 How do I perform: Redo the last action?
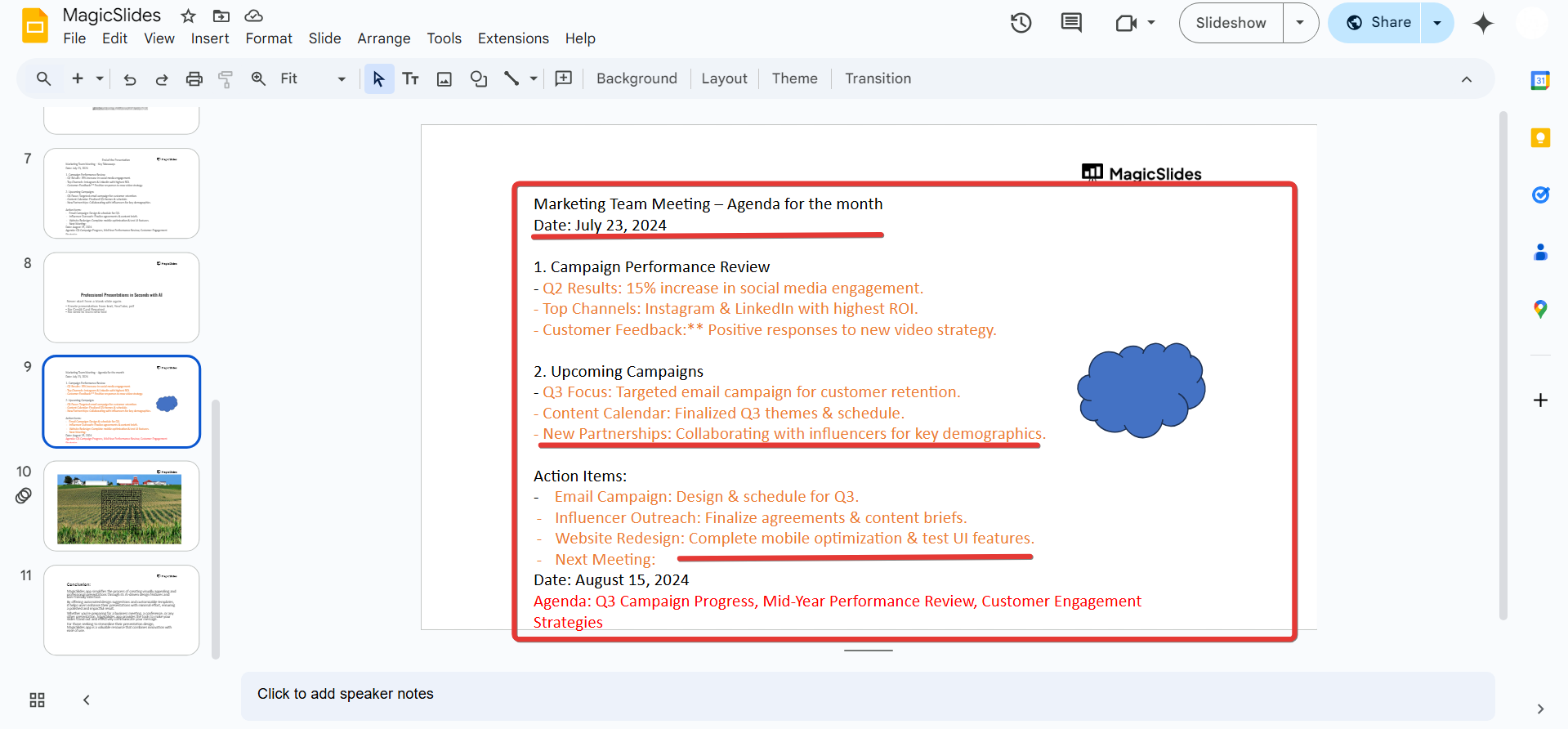162,78
